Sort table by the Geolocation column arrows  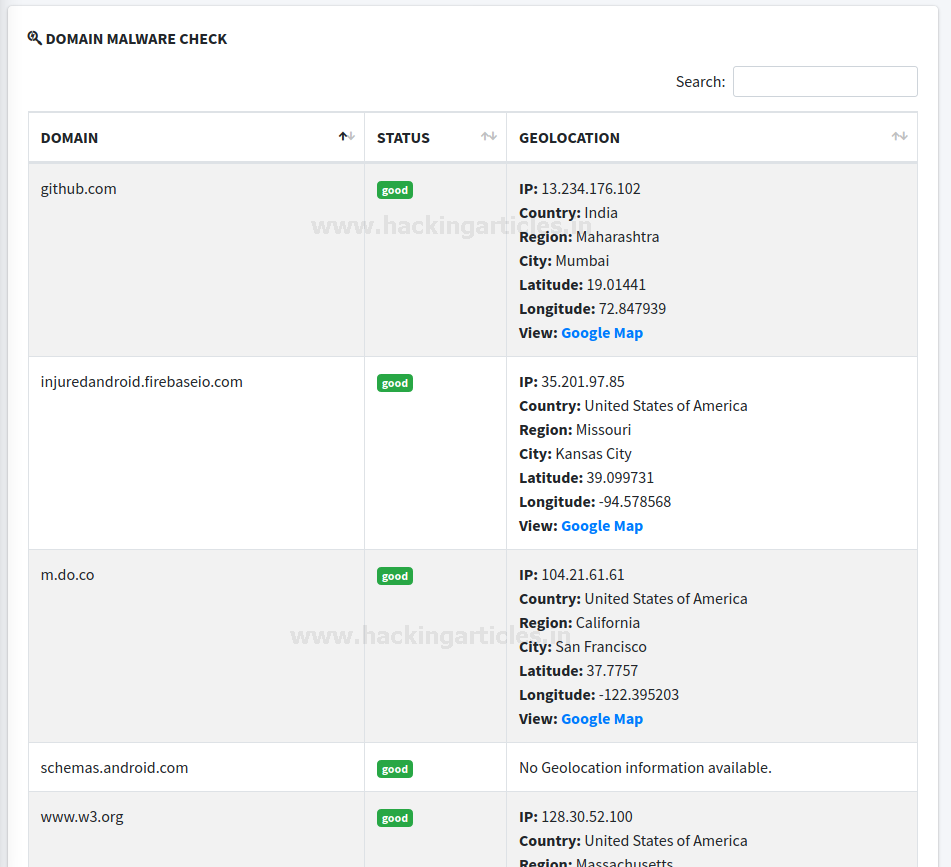(x=899, y=136)
